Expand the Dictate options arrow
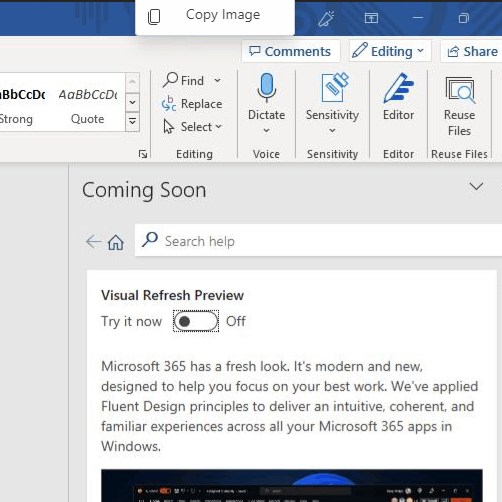 coord(266,130)
